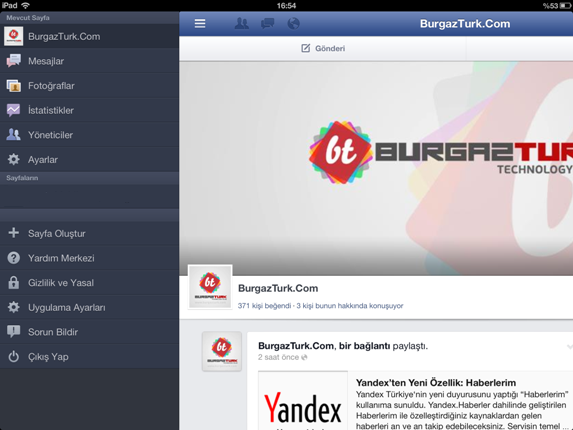This screenshot has width=573, height=430.
Task: Open the Yandex'ten Yeni Özellik: Haberlerim headline
Action: (x=436, y=383)
